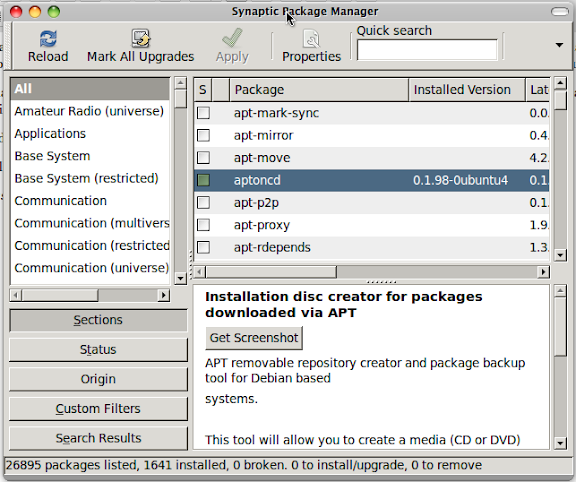576x482 pixels.
Task: Select the Base System (restricted) section
Action: tap(90, 178)
